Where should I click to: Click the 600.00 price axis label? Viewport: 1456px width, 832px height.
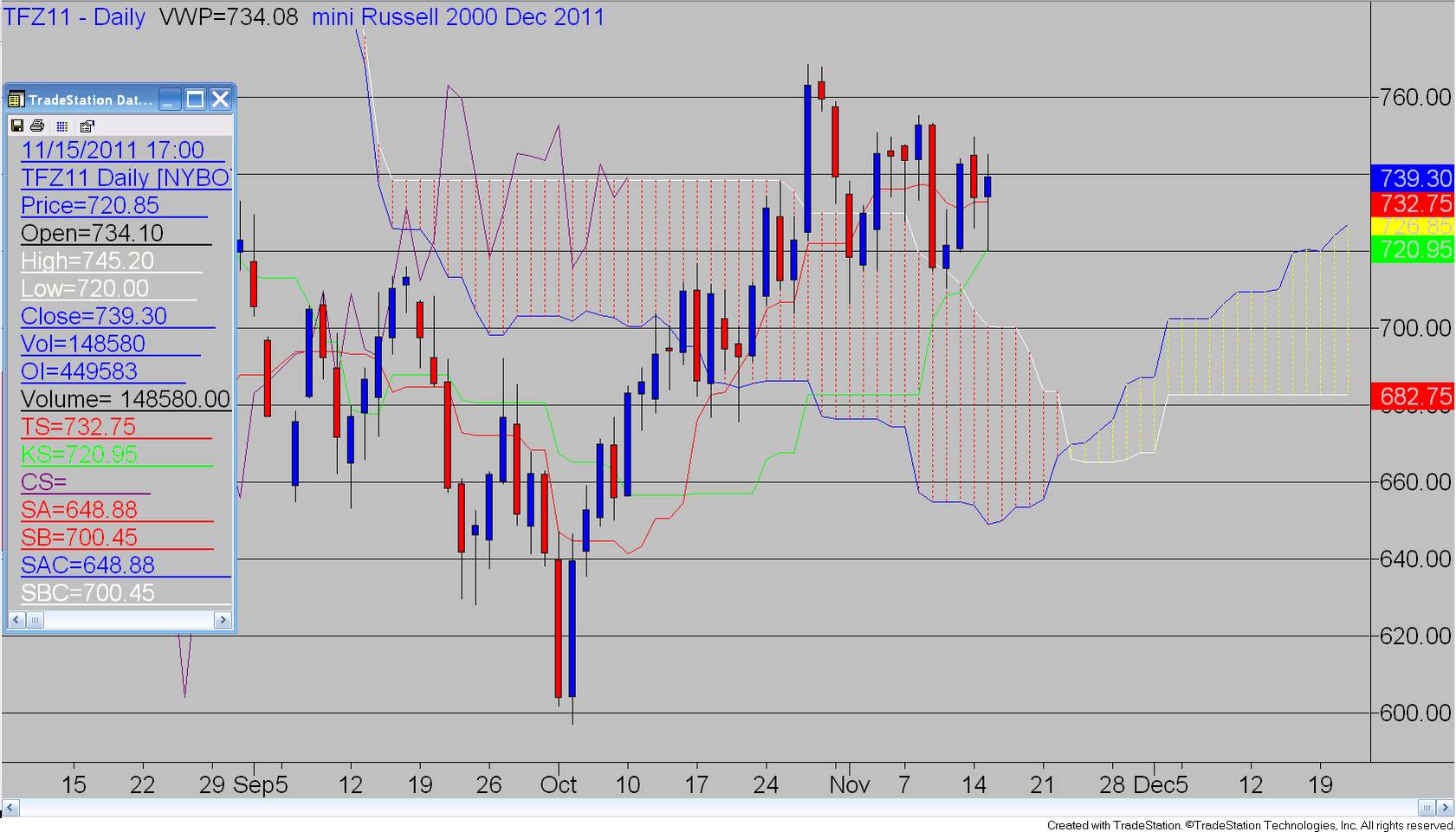[x=1415, y=713]
